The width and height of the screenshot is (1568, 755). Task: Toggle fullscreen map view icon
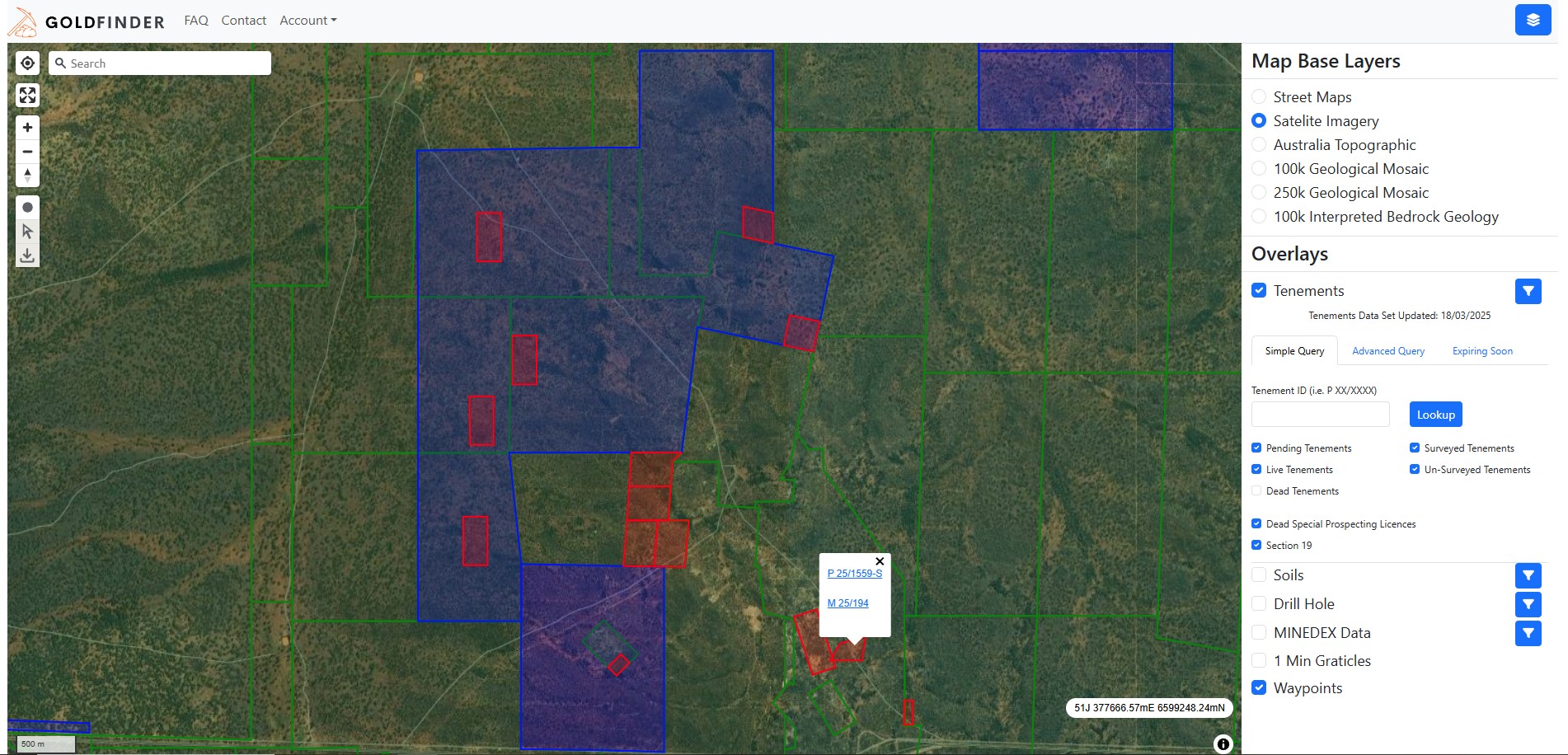click(x=27, y=96)
